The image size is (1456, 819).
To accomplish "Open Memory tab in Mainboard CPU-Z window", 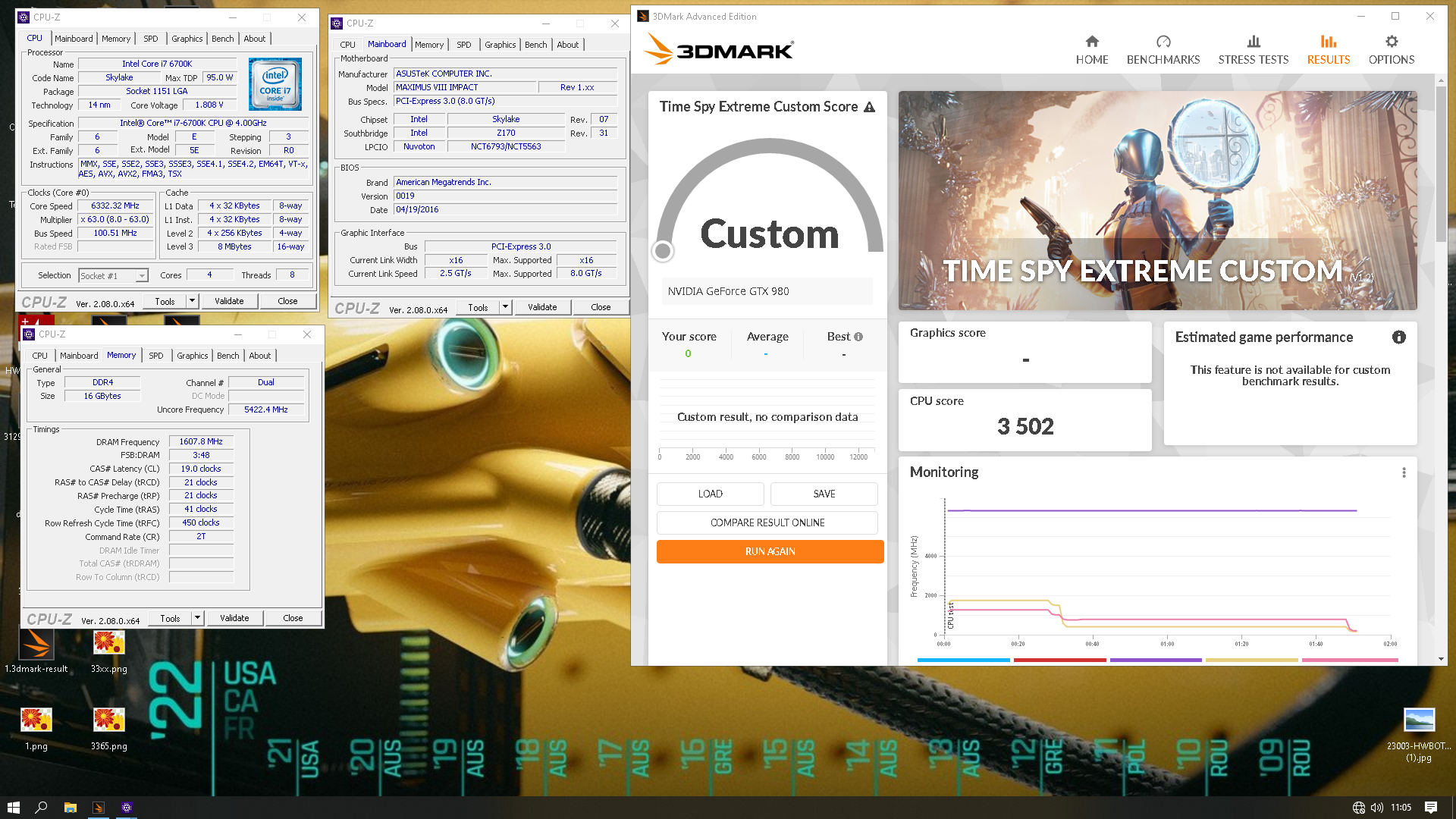I will [x=429, y=45].
